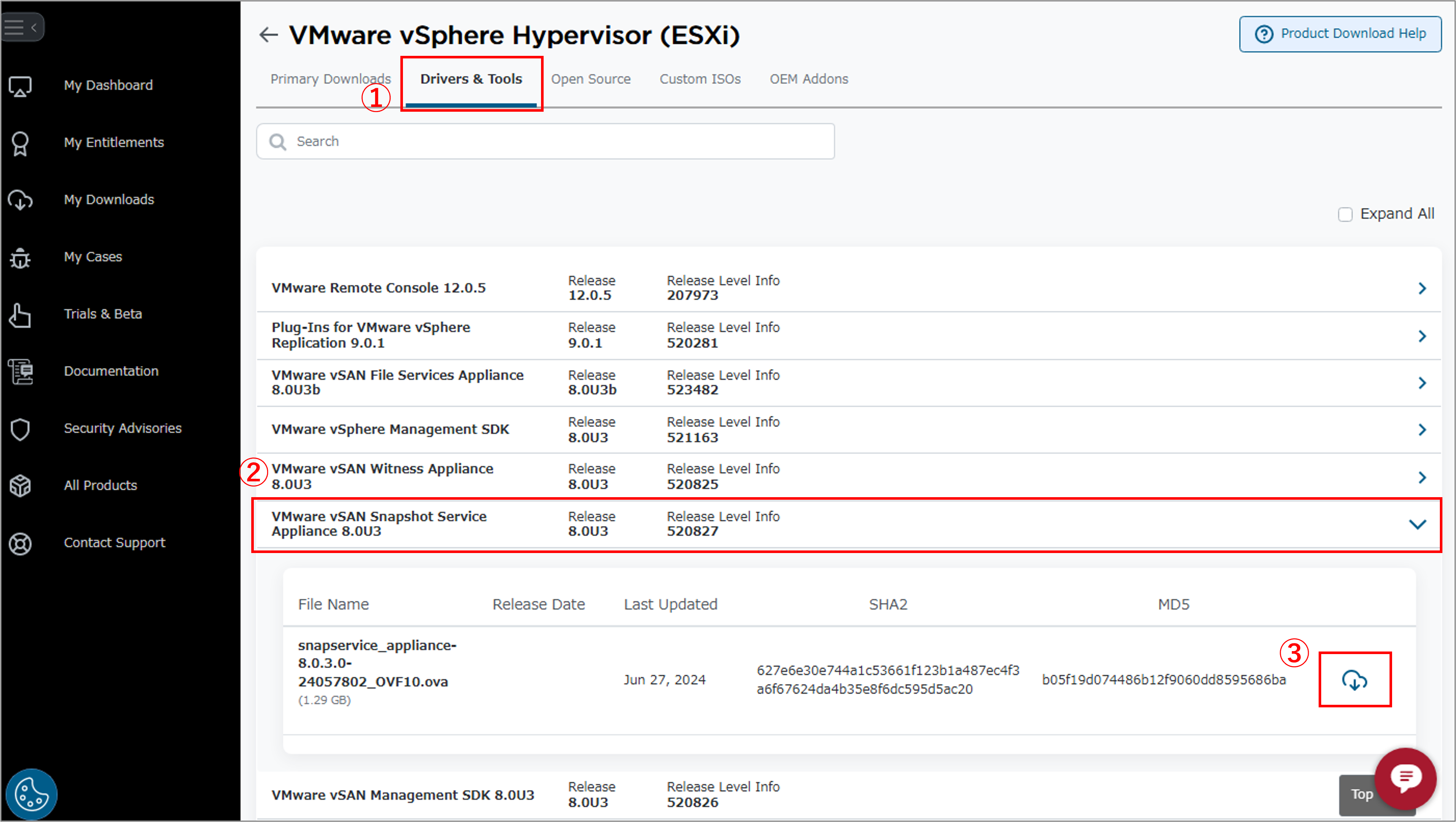Open the red chat bubble
1456x822 pixels.
1406,779
